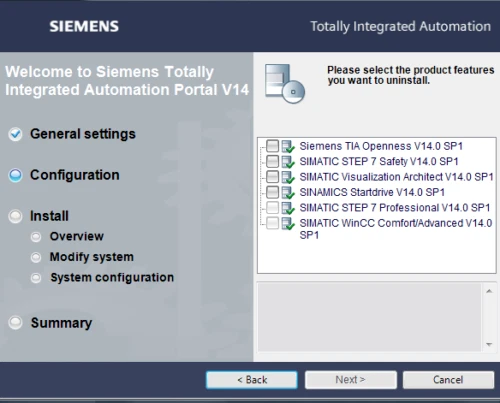Screen dimensions: 500x403
Task: Select the Siemens TIA Openness V14.0 SP1 label
Action: [x=381, y=146]
